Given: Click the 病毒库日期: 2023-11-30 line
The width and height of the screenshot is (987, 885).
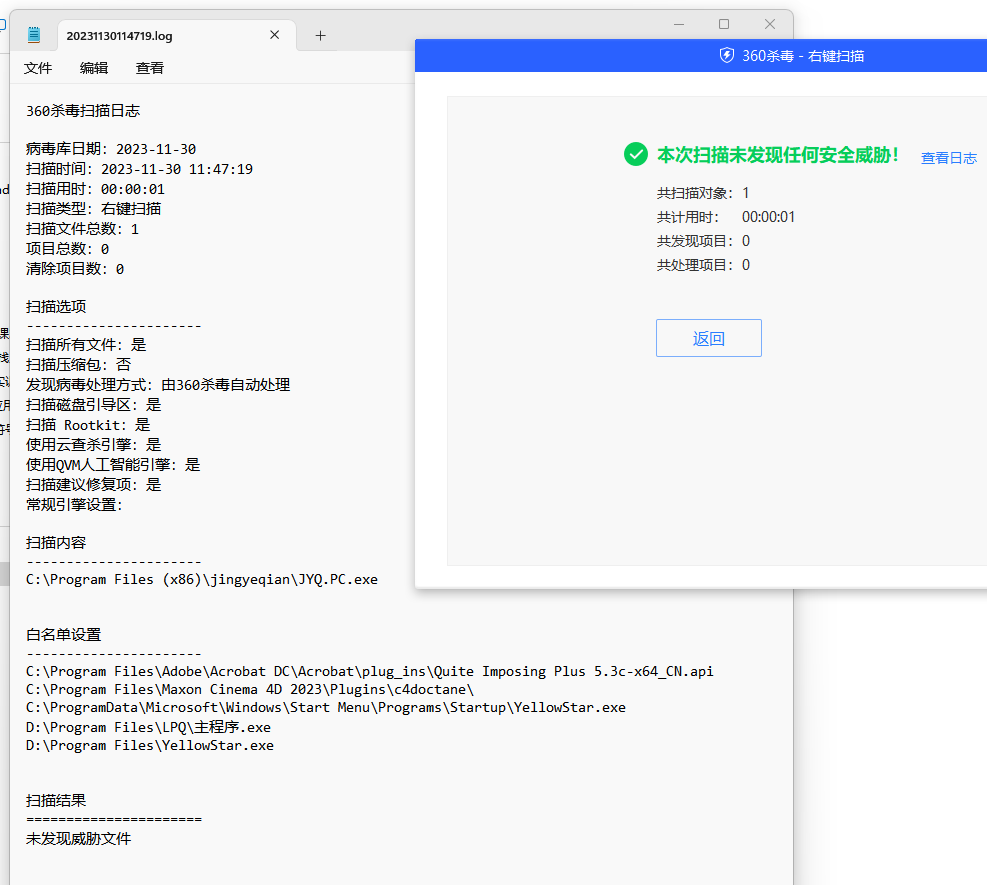Looking at the screenshot, I should (x=111, y=149).
